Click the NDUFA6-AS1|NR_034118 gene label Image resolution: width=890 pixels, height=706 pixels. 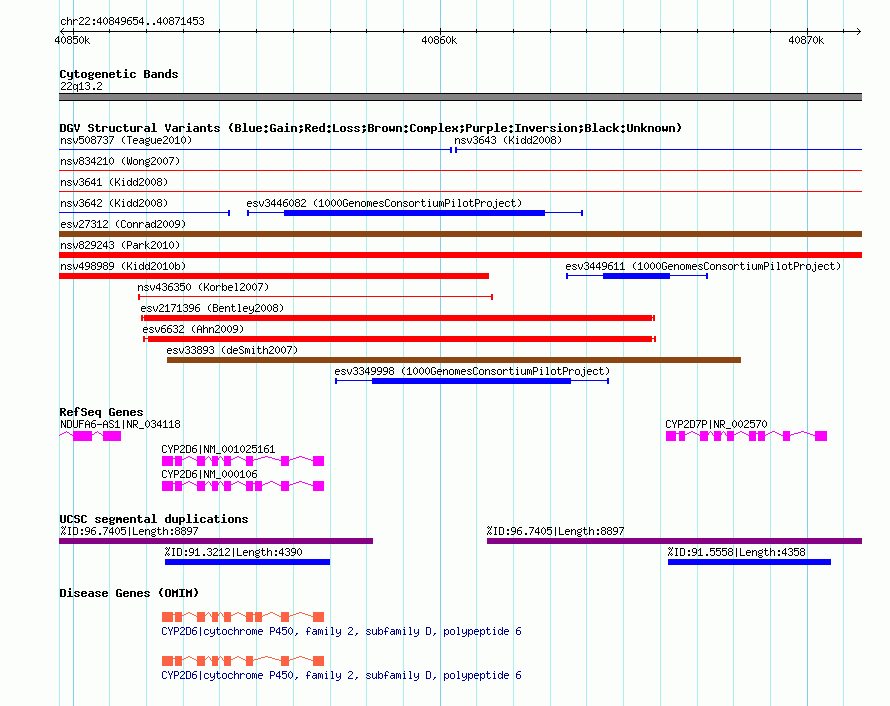120,424
